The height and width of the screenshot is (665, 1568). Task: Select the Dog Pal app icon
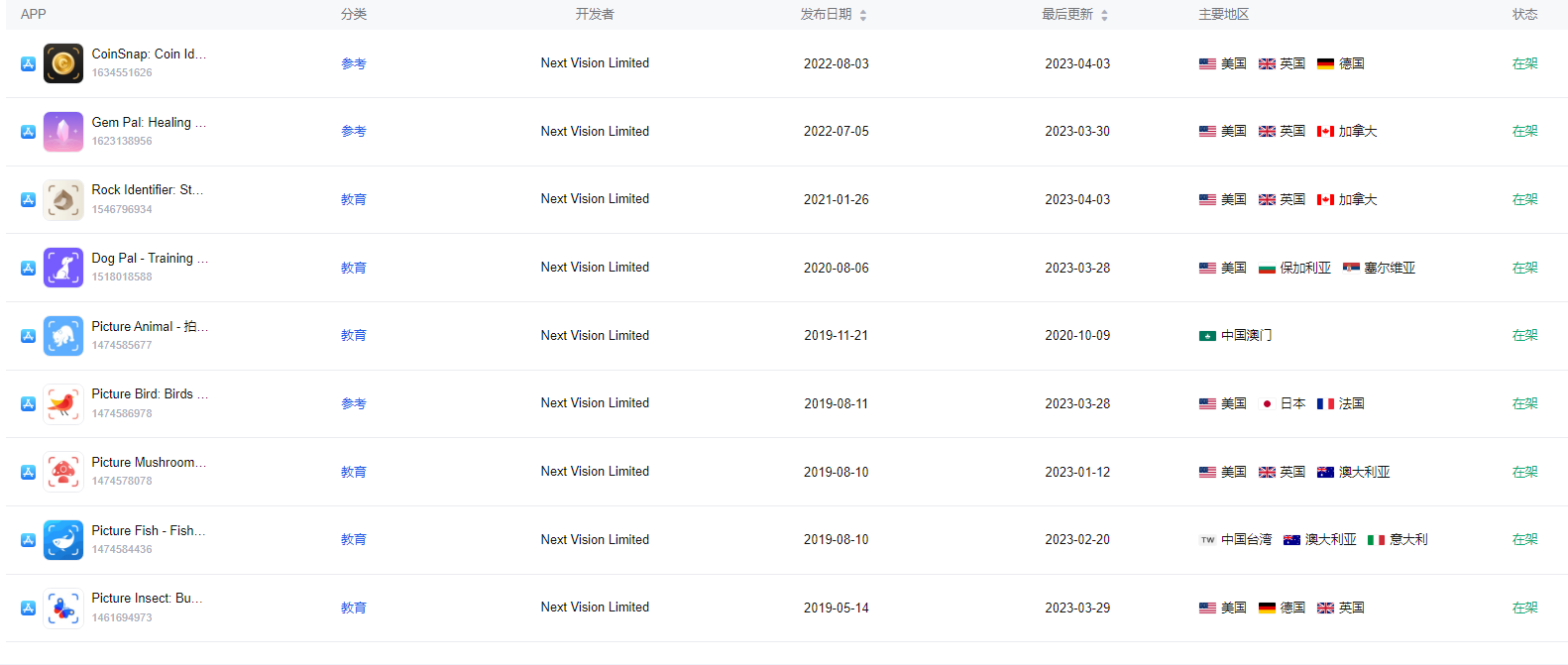click(x=63, y=268)
